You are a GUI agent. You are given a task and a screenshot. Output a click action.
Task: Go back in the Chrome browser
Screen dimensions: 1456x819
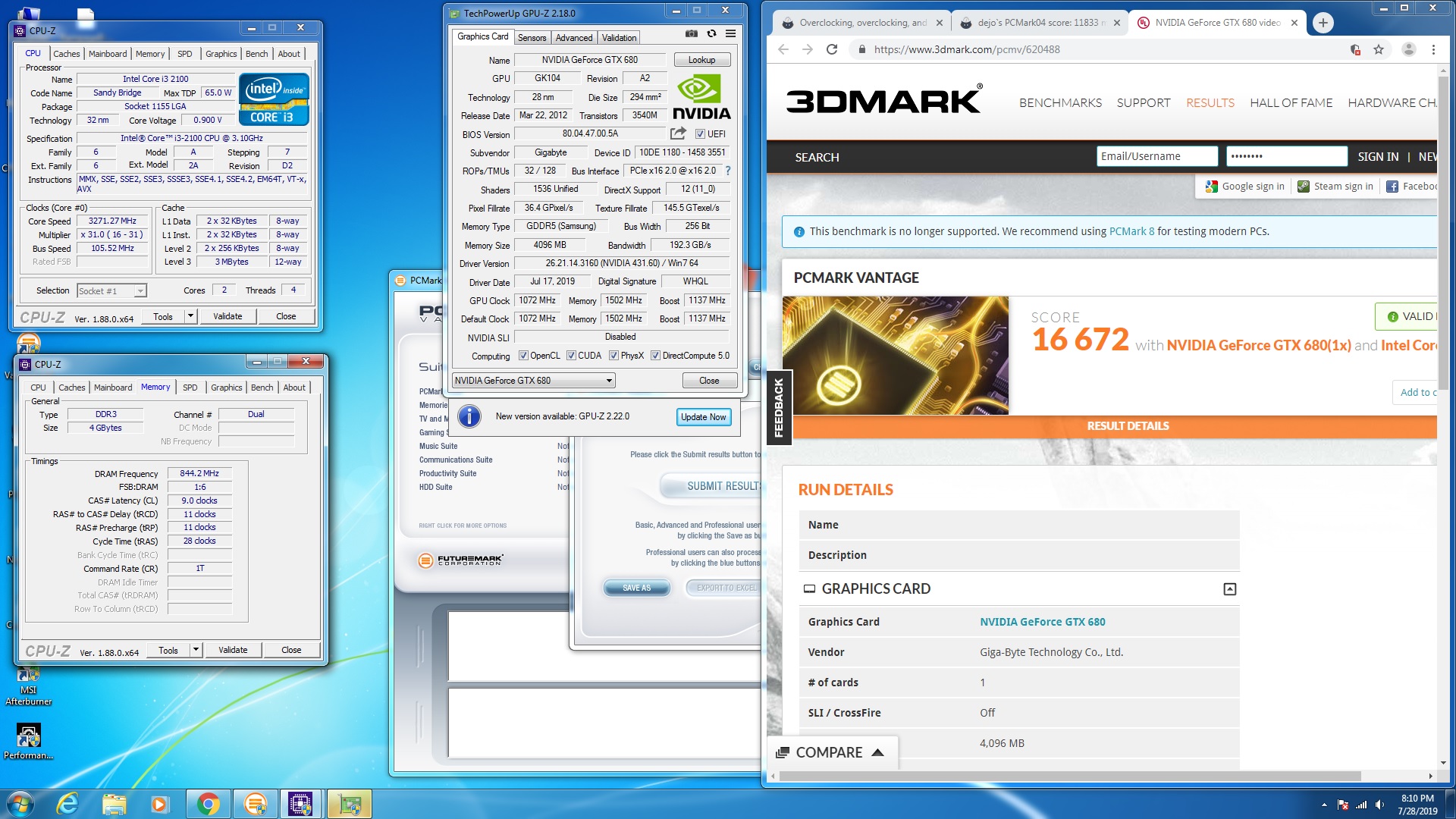click(x=783, y=49)
